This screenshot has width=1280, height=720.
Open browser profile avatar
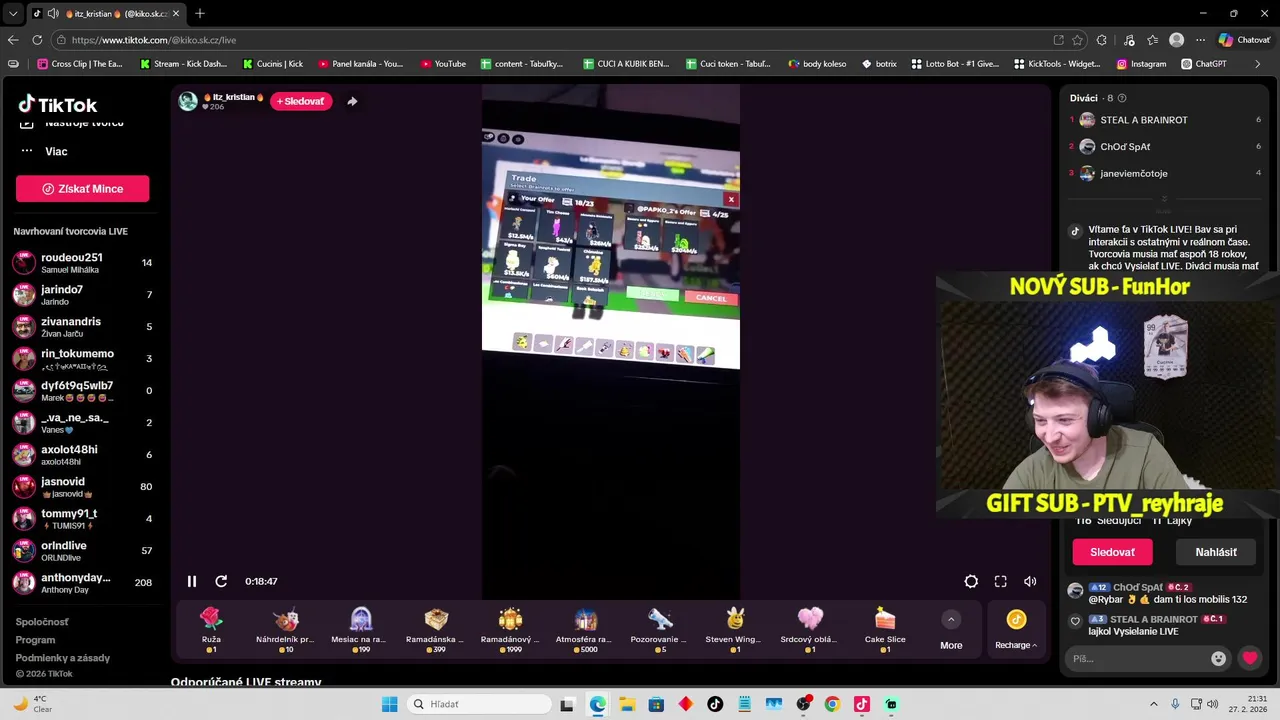pyautogui.click(x=1177, y=40)
